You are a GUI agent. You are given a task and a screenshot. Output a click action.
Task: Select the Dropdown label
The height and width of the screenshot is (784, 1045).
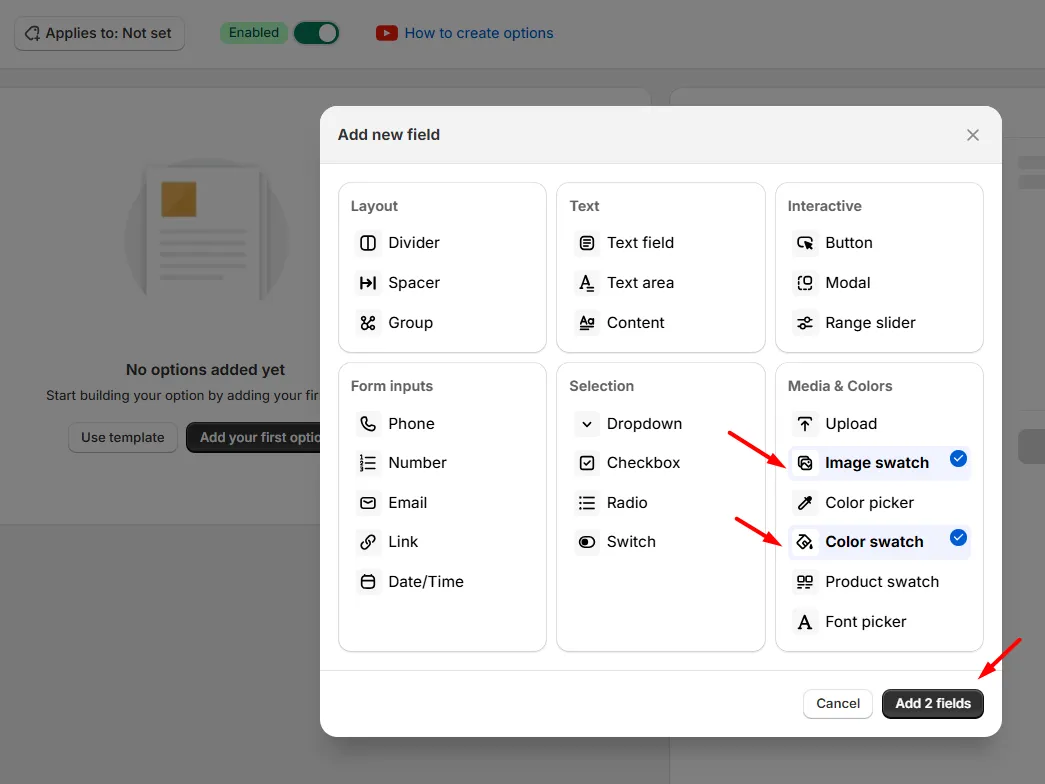[644, 423]
